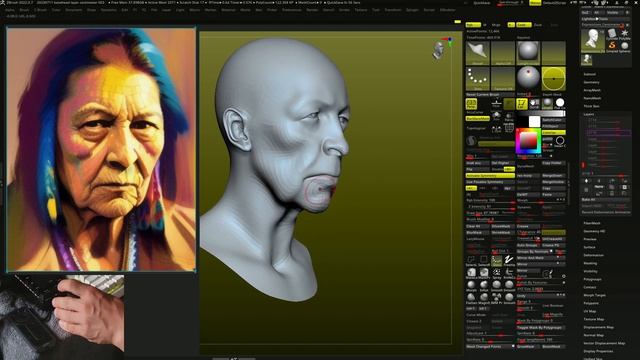640x360 pixels.
Task: Click the yellow draw size circle
Action: coord(553,78)
